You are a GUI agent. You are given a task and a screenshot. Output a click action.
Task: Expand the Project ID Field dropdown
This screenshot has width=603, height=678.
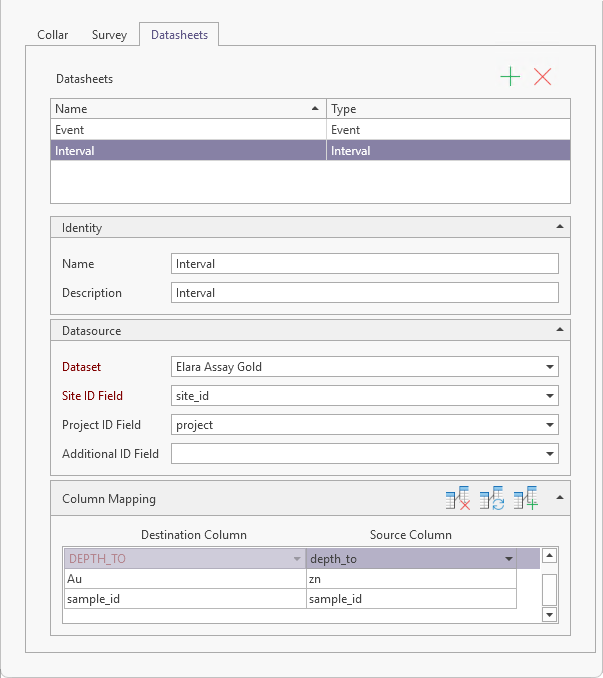[549, 425]
